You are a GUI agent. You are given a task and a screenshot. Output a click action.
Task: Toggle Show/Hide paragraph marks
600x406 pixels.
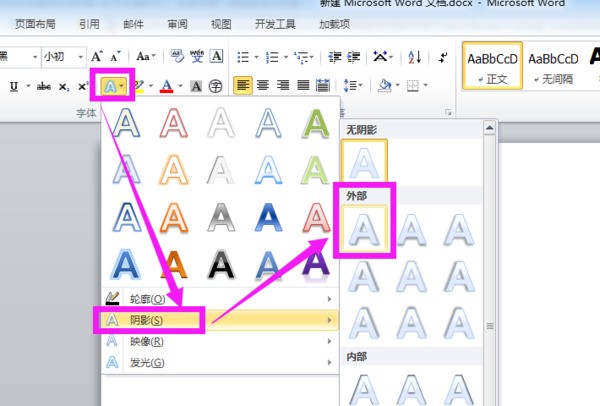pyautogui.click(x=443, y=57)
